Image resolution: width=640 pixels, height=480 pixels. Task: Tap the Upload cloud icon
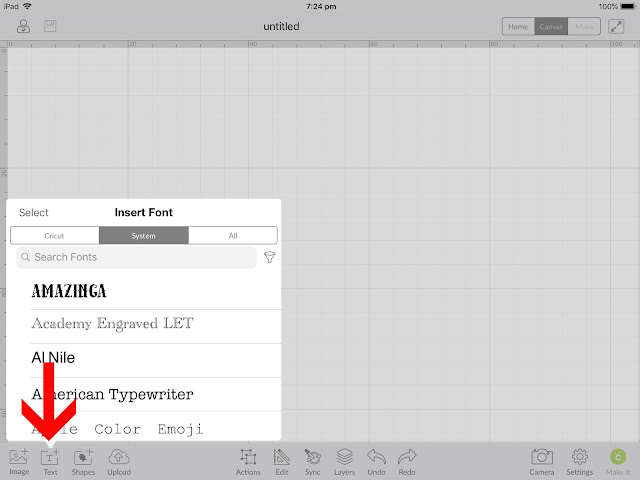click(119, 462)
